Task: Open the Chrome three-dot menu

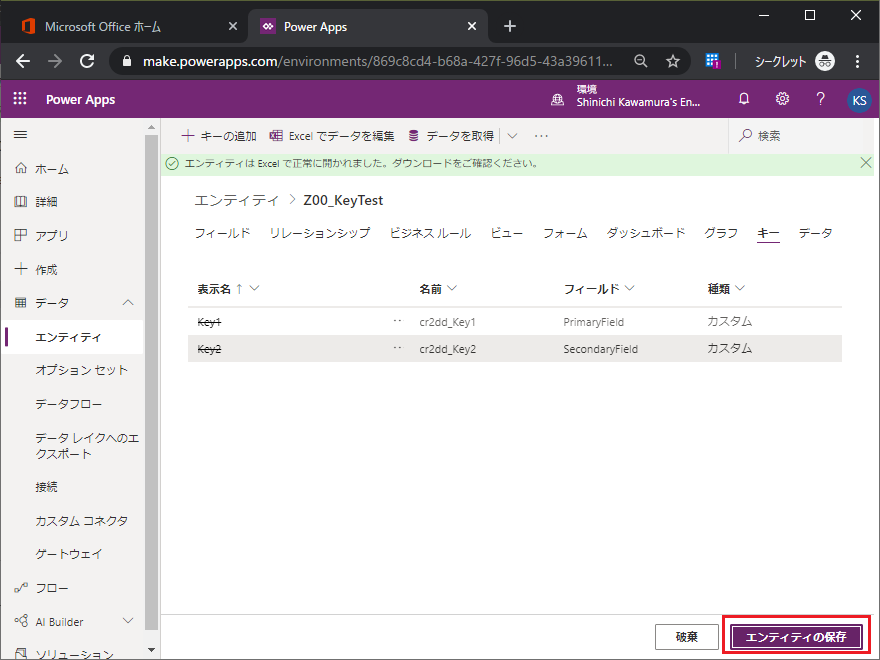Action: pyautogui.click(x=857, y=61)
